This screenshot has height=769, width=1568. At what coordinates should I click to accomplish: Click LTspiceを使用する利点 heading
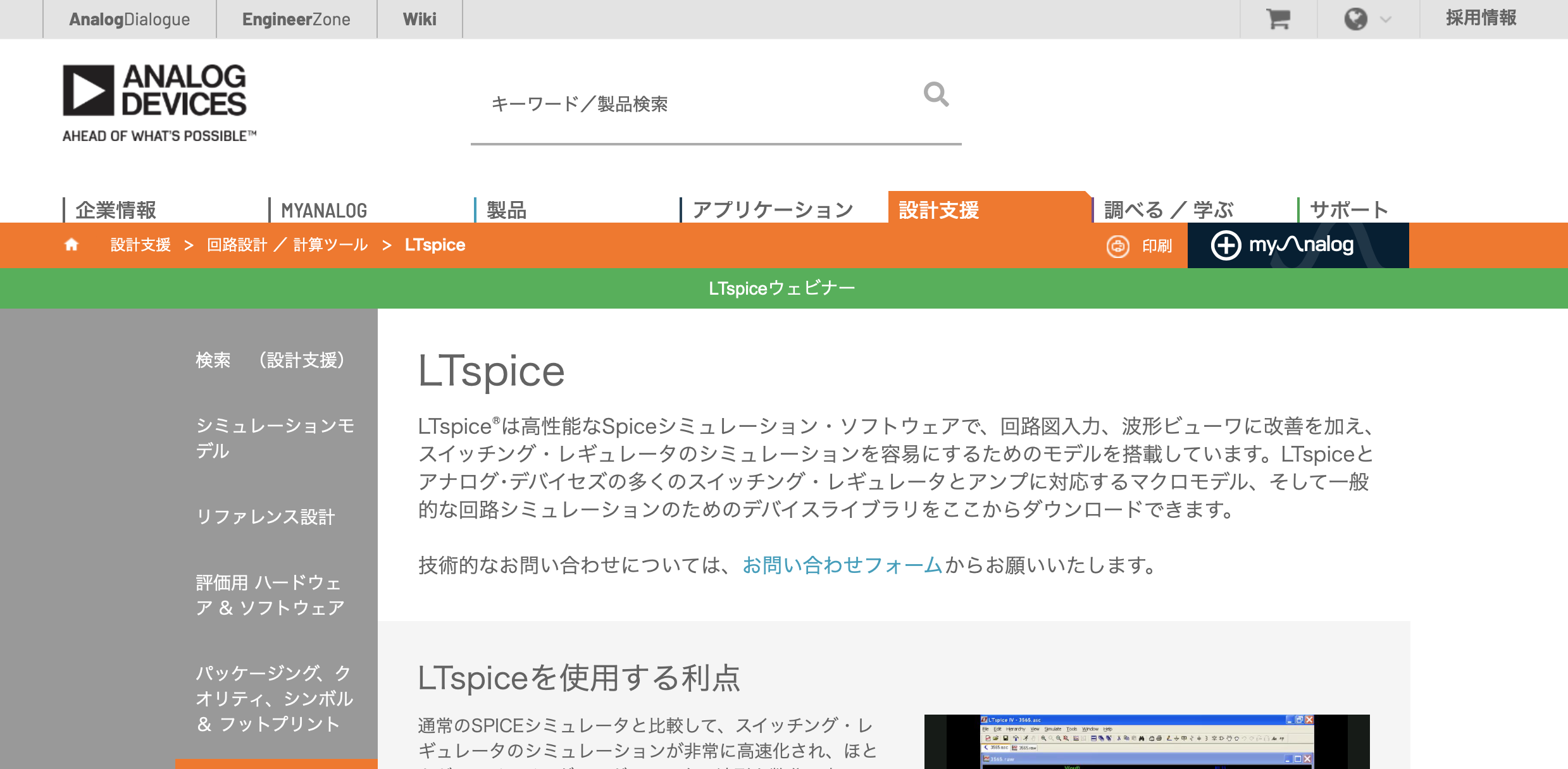pos(579,678)
